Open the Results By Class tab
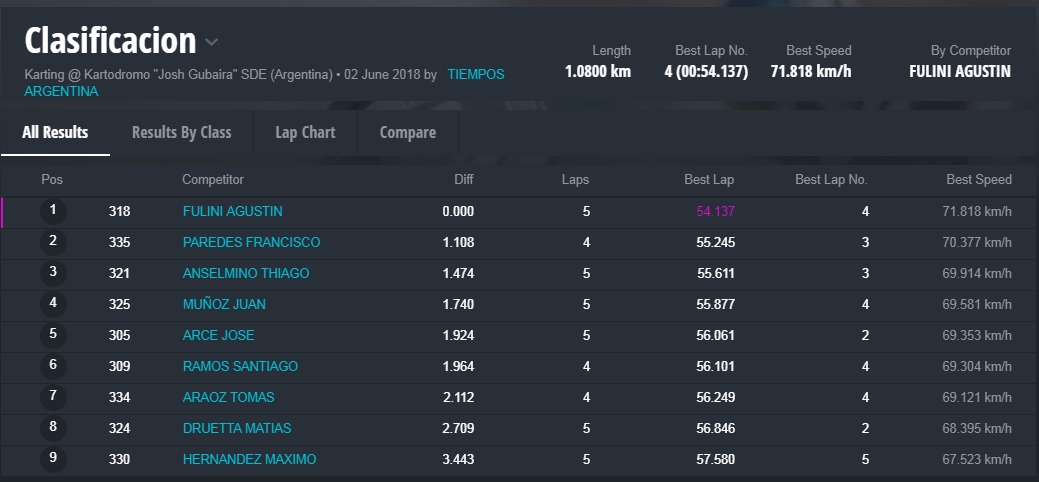 pos(181,132)
